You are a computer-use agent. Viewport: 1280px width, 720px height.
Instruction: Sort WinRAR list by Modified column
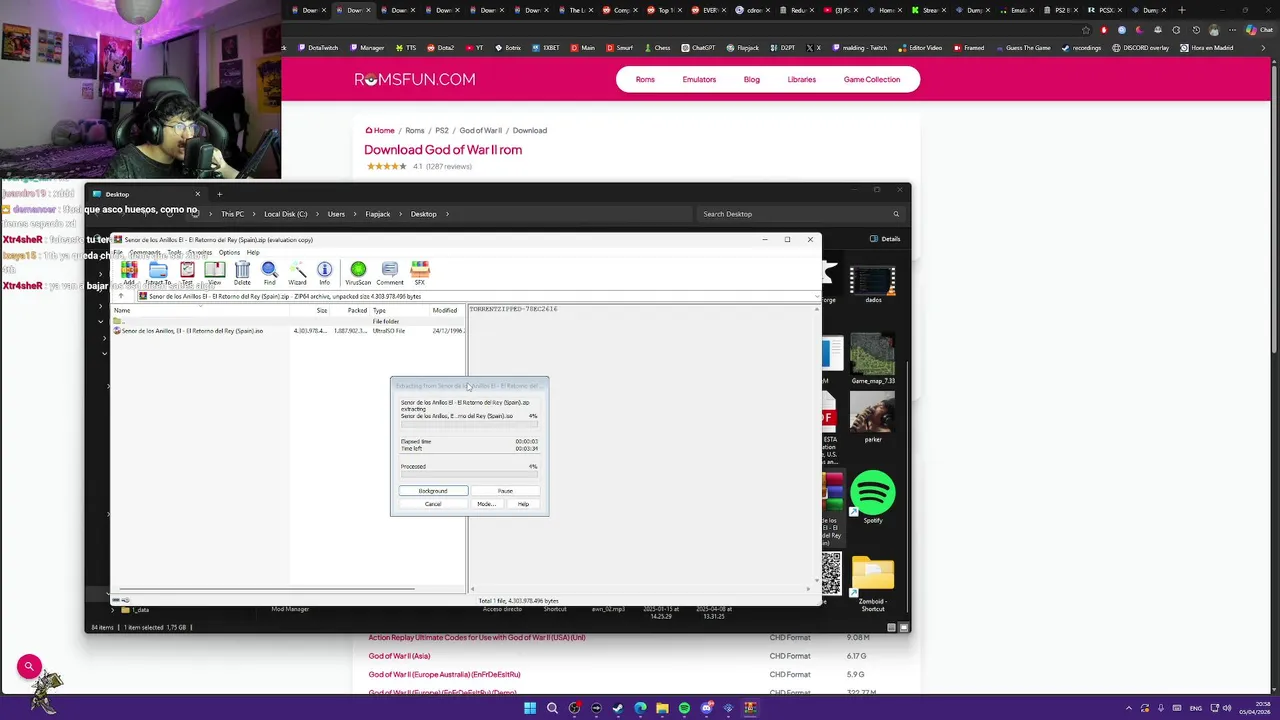pyautogui.click(x=446, y=310)
